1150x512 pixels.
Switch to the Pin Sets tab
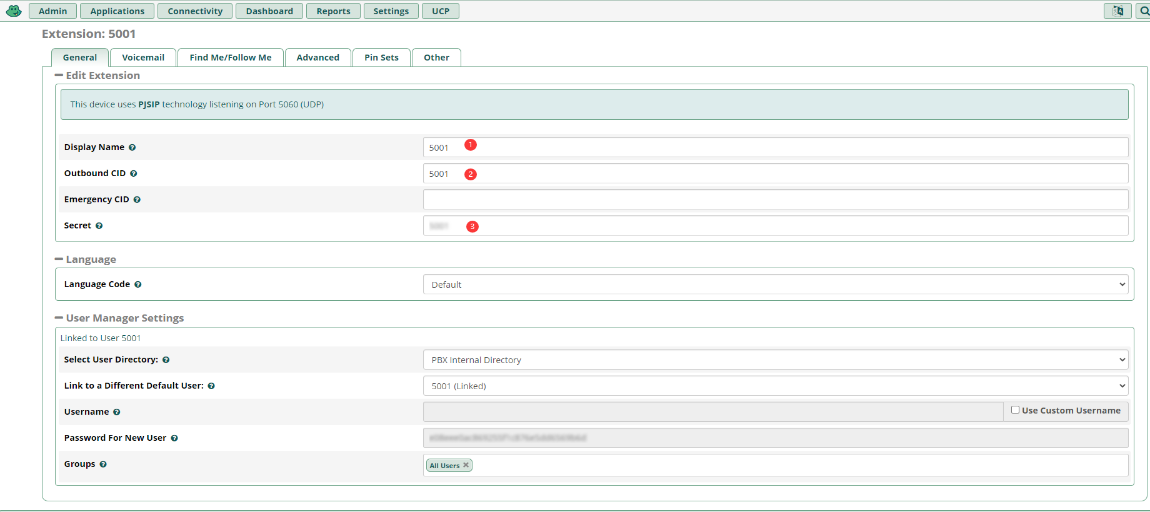click(381, 57)
